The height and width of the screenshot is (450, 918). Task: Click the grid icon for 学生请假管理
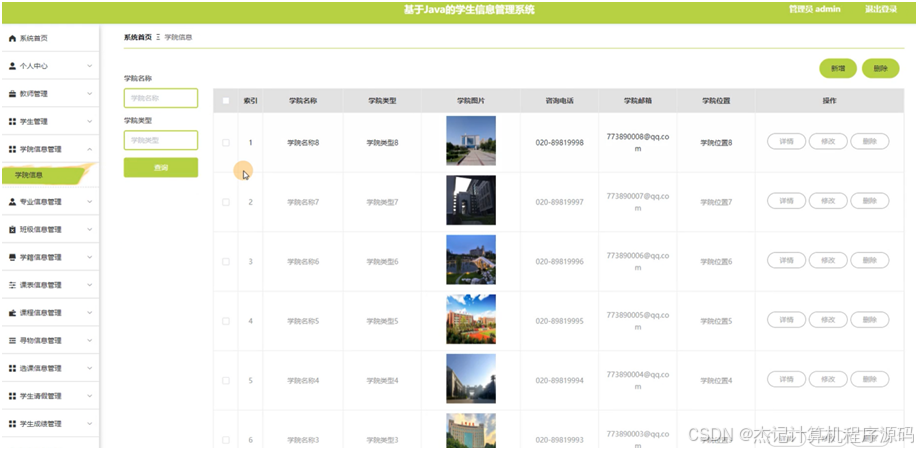click(12, 396)
